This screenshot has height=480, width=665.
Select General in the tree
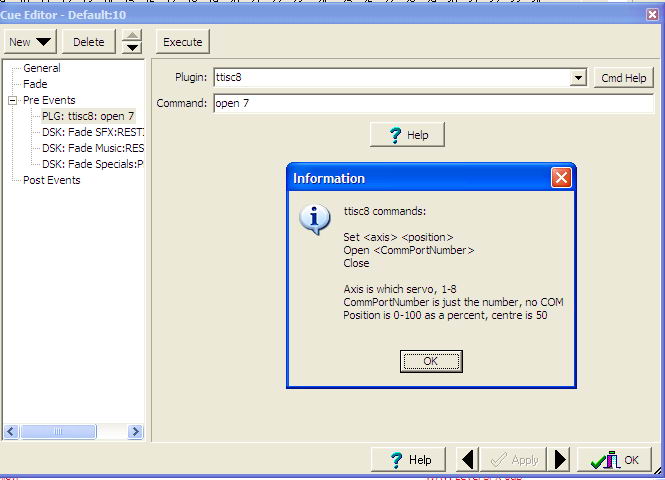tap(42, 68)
